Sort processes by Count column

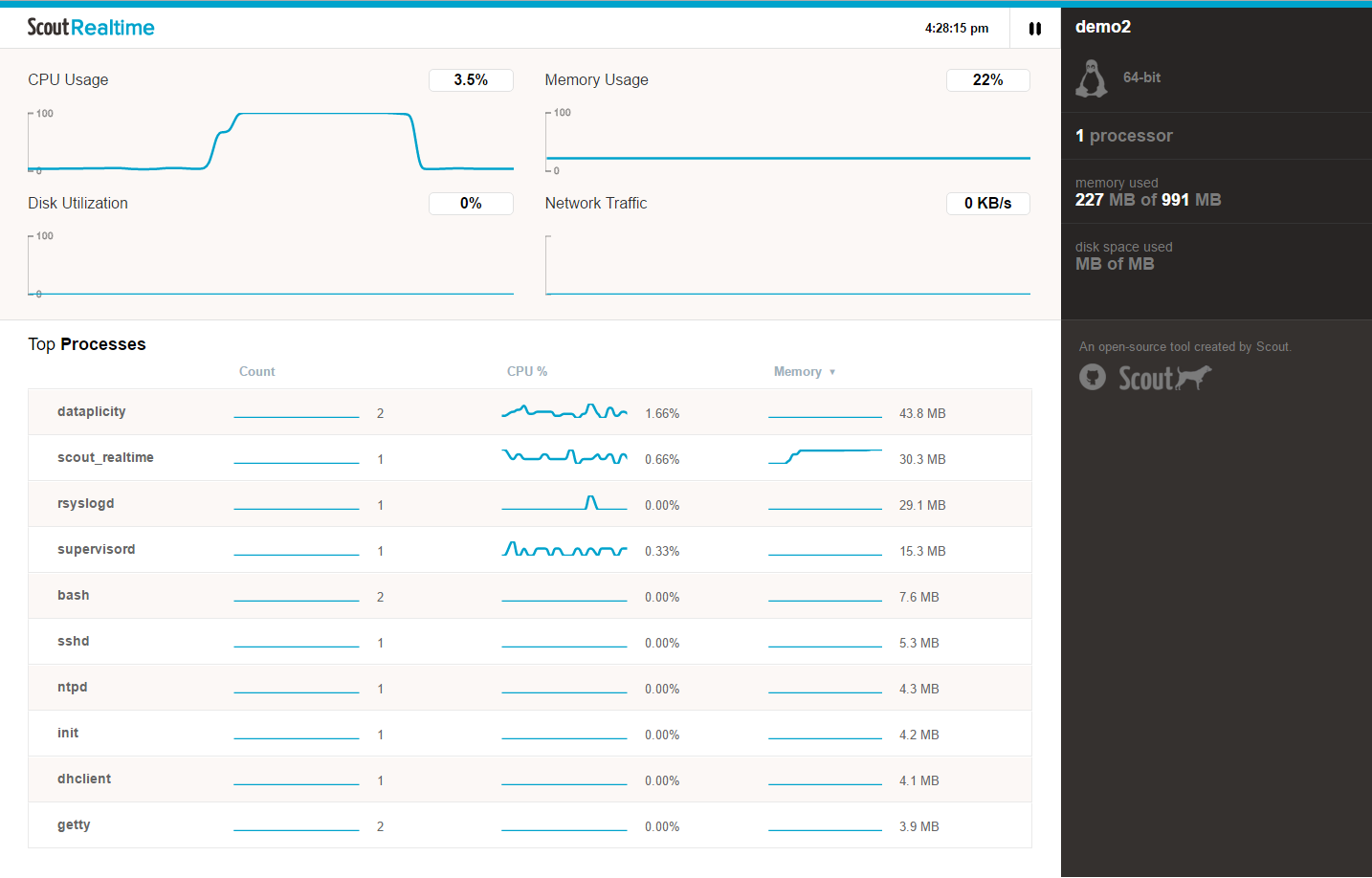256,371
